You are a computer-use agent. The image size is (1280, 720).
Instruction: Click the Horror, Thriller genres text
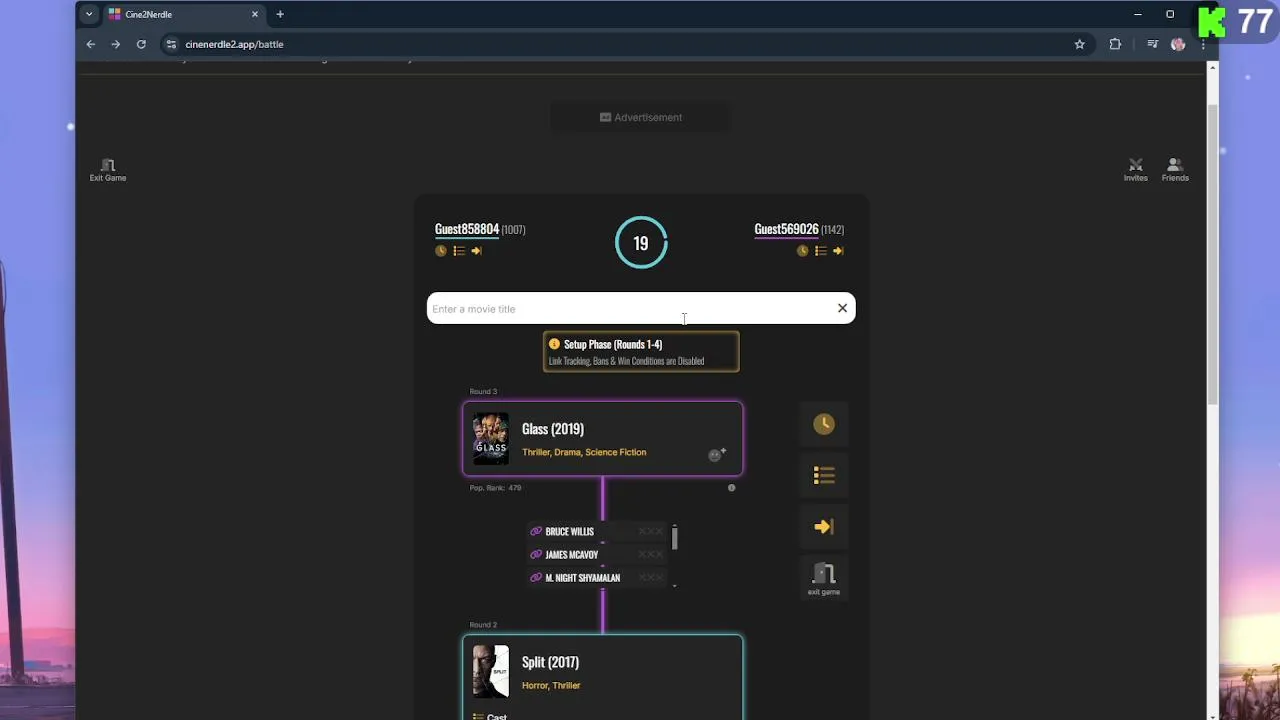pyautogui.click(x=551, y=685)
